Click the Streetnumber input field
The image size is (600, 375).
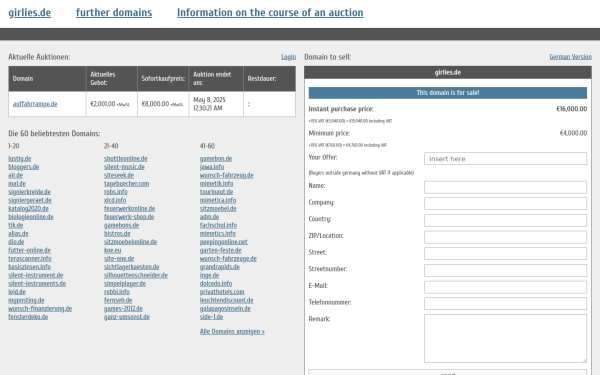pos(505,270)
